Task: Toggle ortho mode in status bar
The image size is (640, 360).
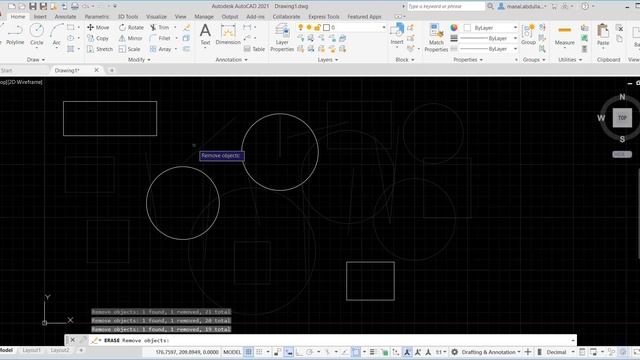Action: pos(299,352)
